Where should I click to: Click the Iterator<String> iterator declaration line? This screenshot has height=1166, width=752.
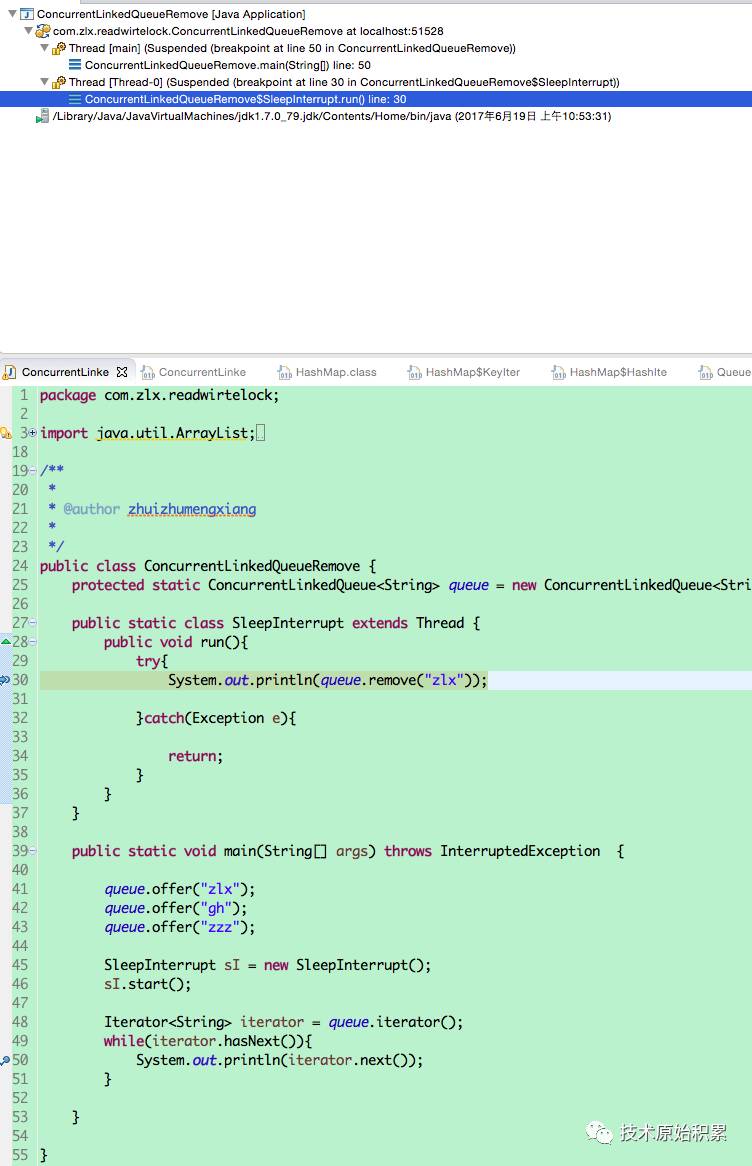283,1022
